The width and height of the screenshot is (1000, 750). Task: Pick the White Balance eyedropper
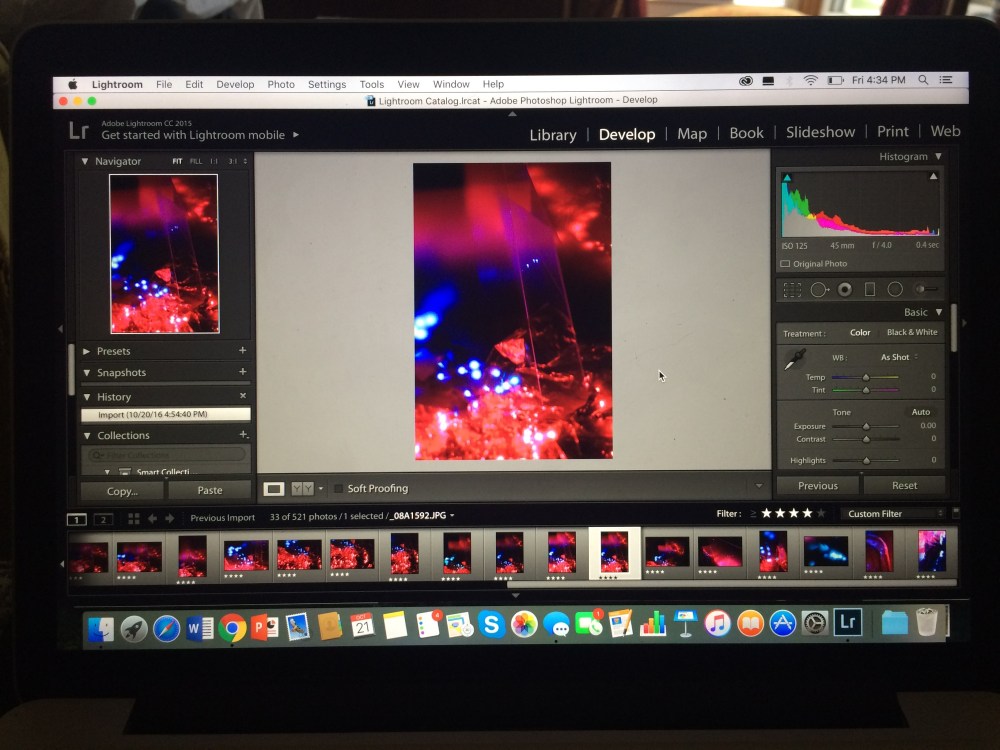(x=798, y=360)
